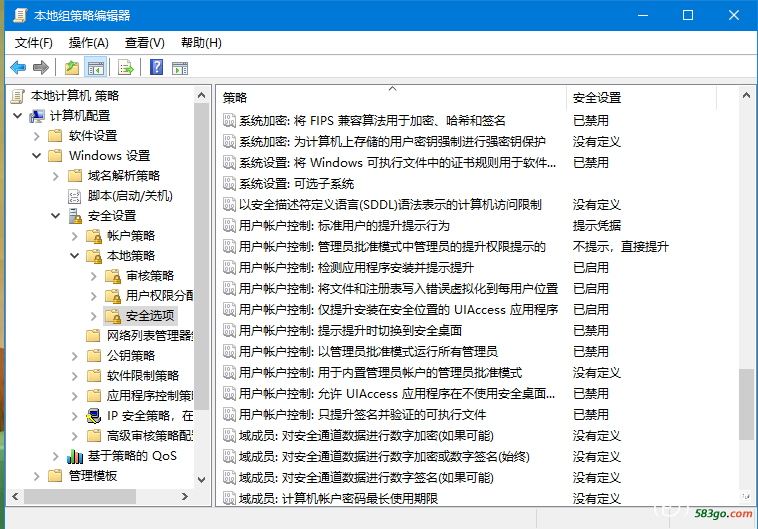Select 用户帐户控制: 用于内置管理员帐户的管理员批准模式

[x=380, y=373]
